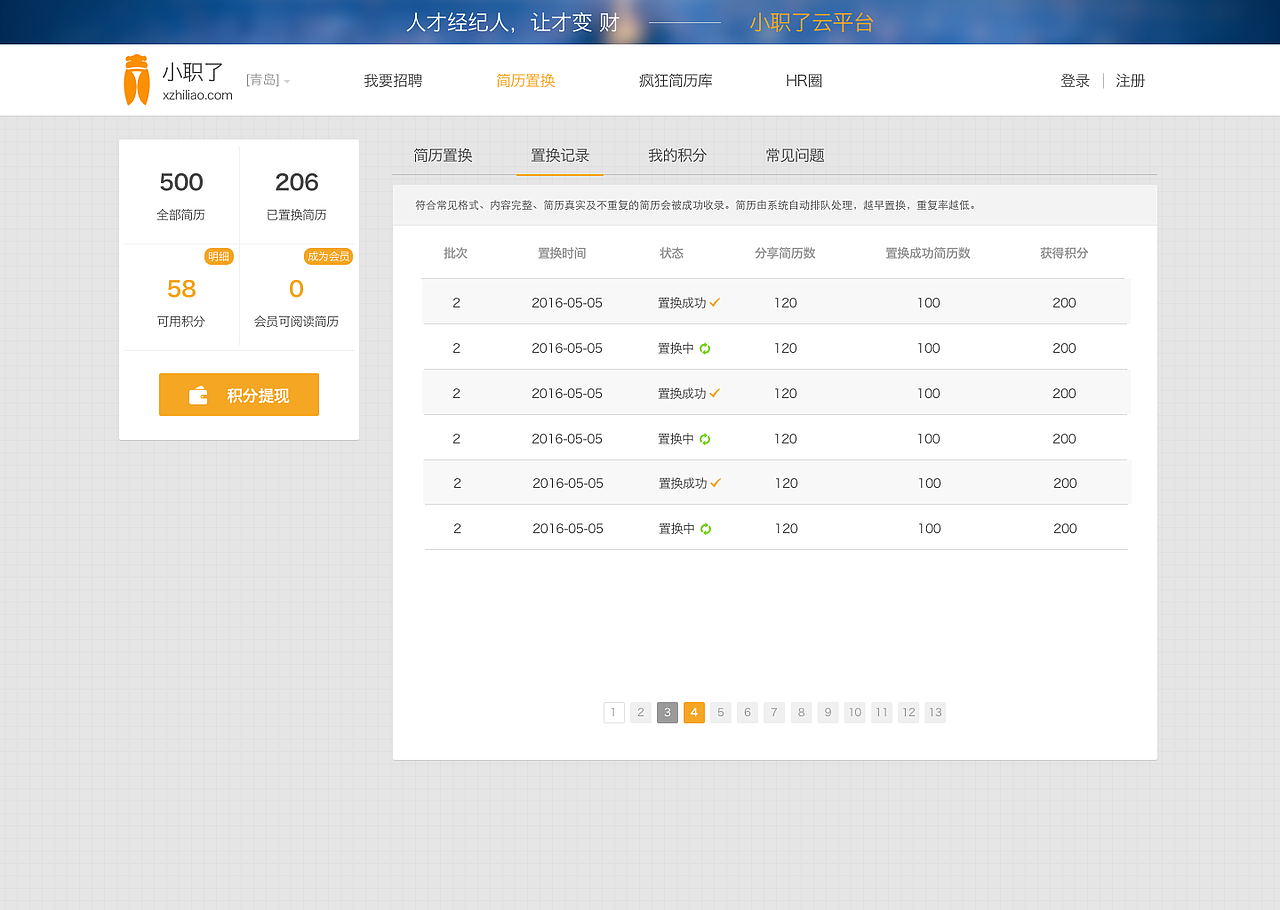1280x910 pixels.
Task: Click the 注册 registration link
Action: tap(1130, 80)
